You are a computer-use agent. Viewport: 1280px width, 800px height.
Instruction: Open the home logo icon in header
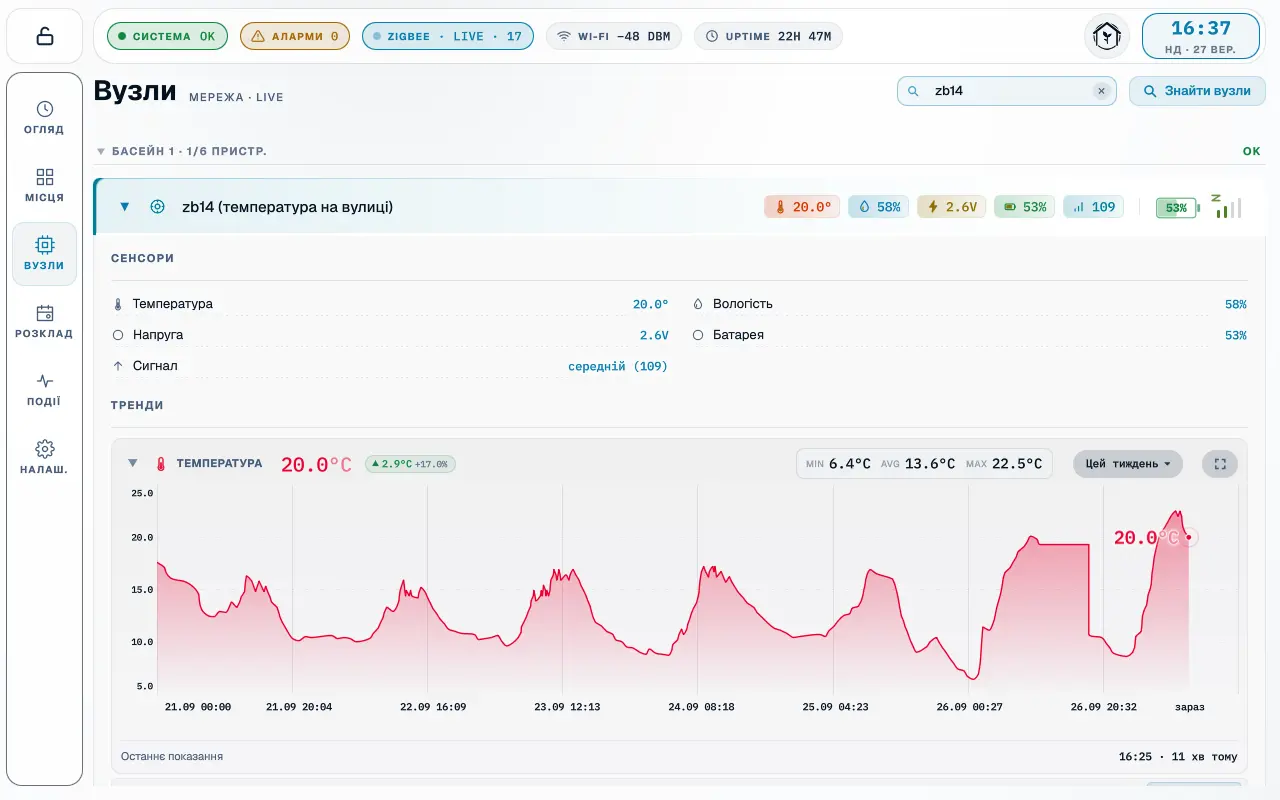coord(1107,36)
